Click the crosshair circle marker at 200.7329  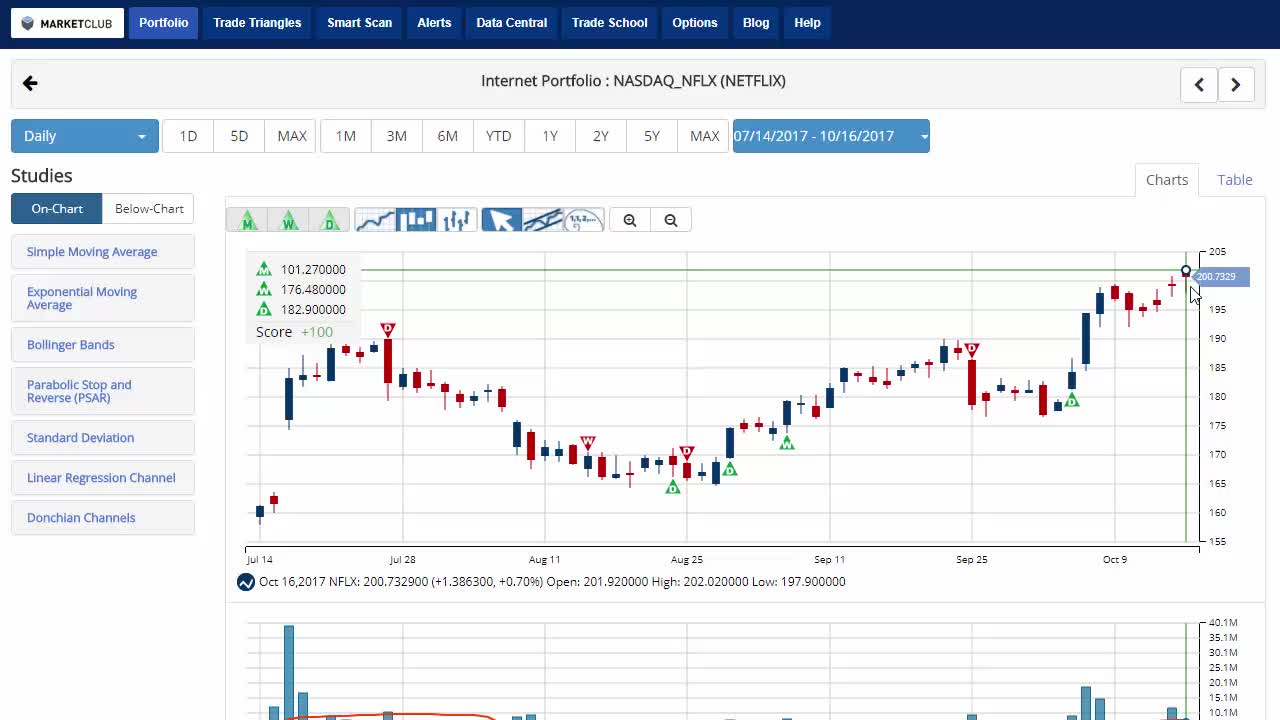pos(1186,271)
